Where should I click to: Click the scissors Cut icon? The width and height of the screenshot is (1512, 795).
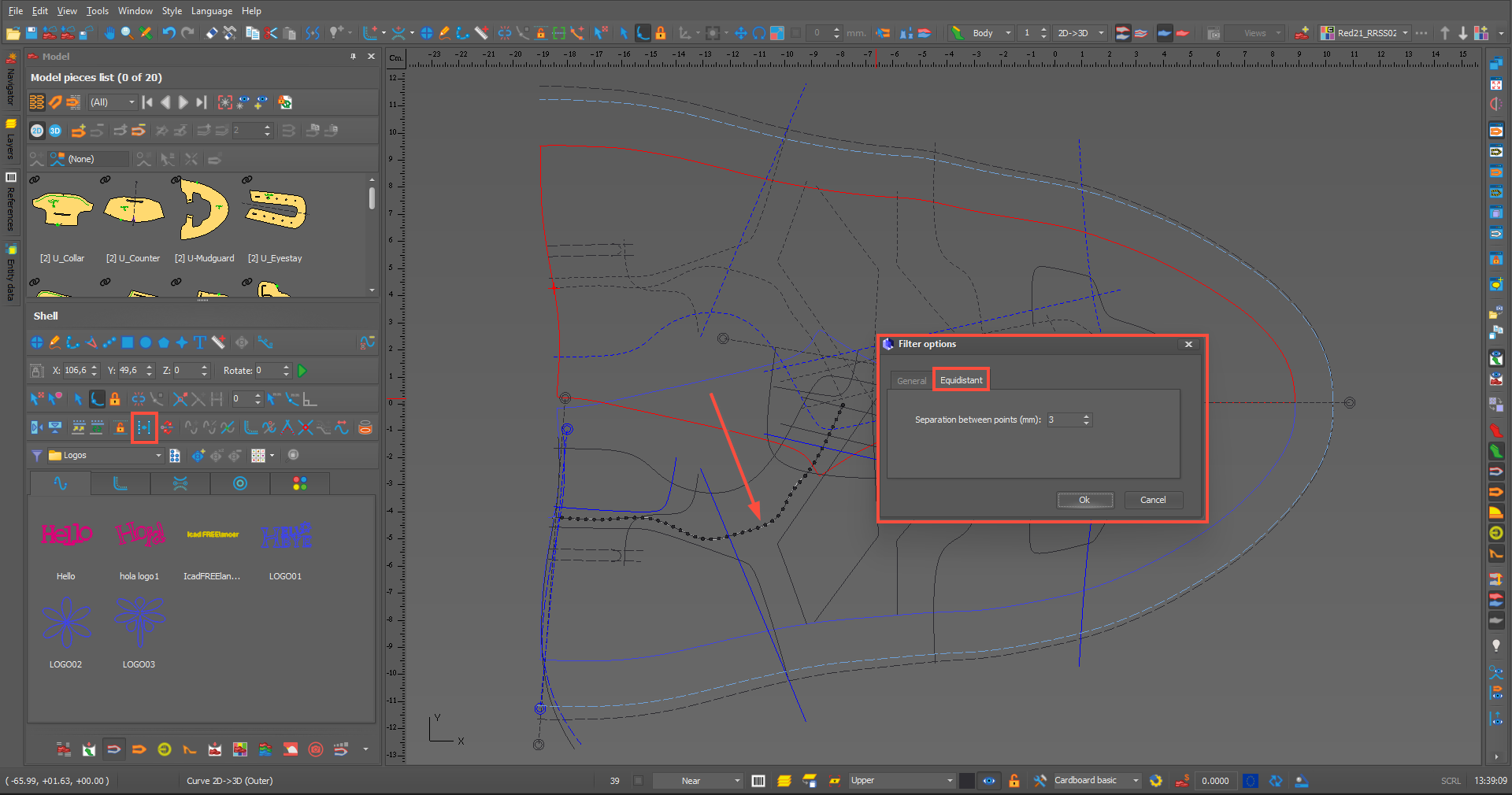click(x=271, y=33)
